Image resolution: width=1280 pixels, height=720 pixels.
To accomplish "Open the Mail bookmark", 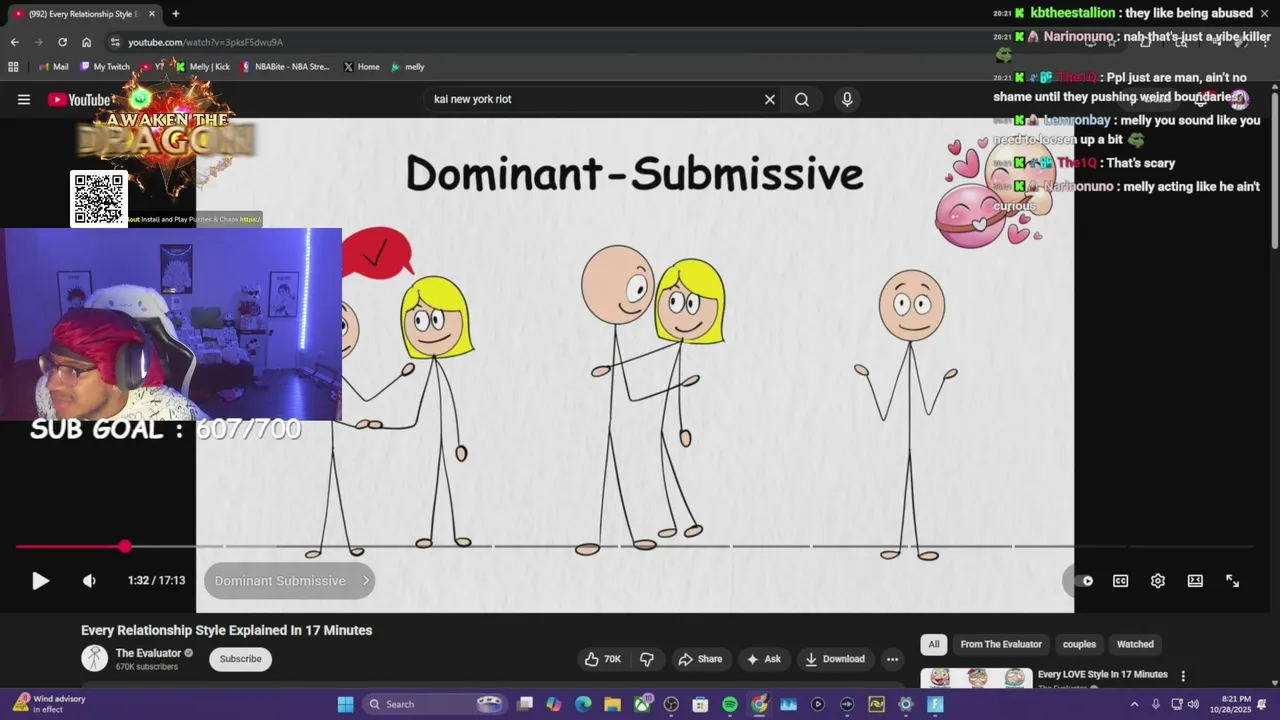I will click(53, 67).
